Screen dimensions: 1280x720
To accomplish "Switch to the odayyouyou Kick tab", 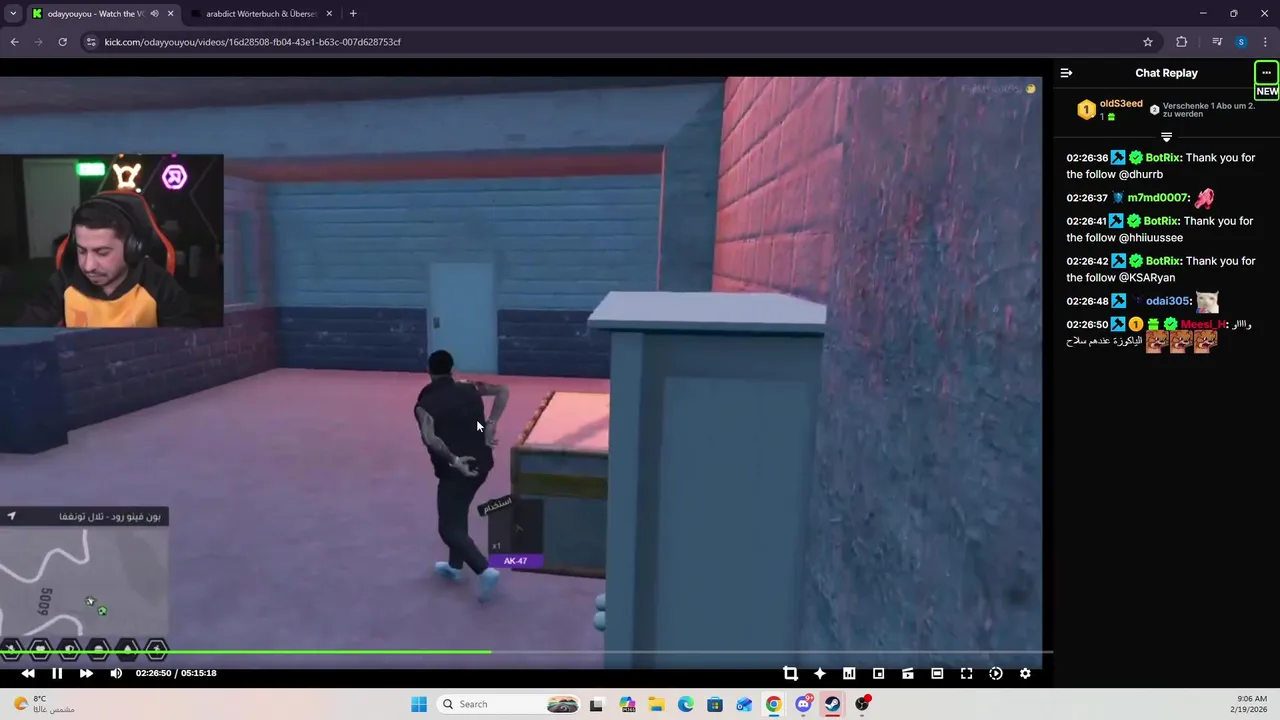I will pyautogui.click(x=97, y=14).
